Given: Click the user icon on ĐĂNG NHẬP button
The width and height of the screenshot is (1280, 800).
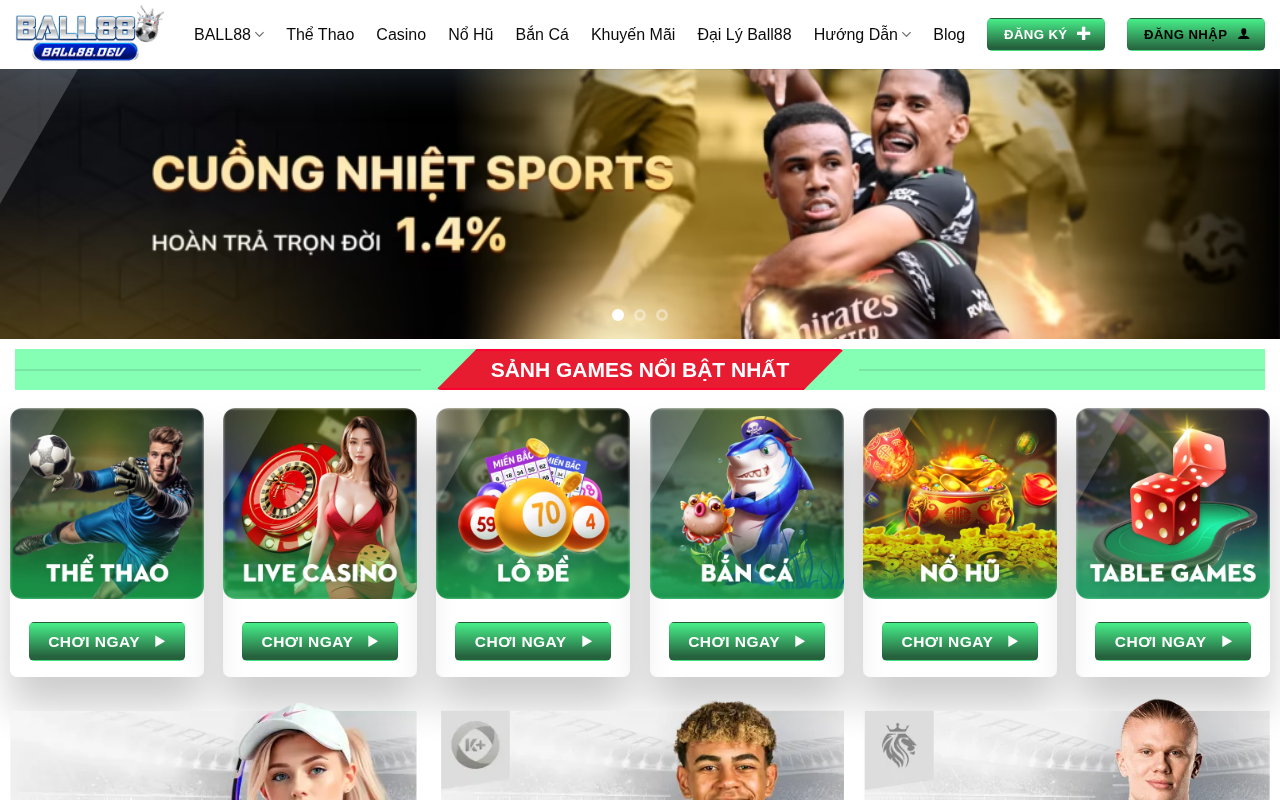Looking at the screenshot, I should click(x=1244, y=34).
